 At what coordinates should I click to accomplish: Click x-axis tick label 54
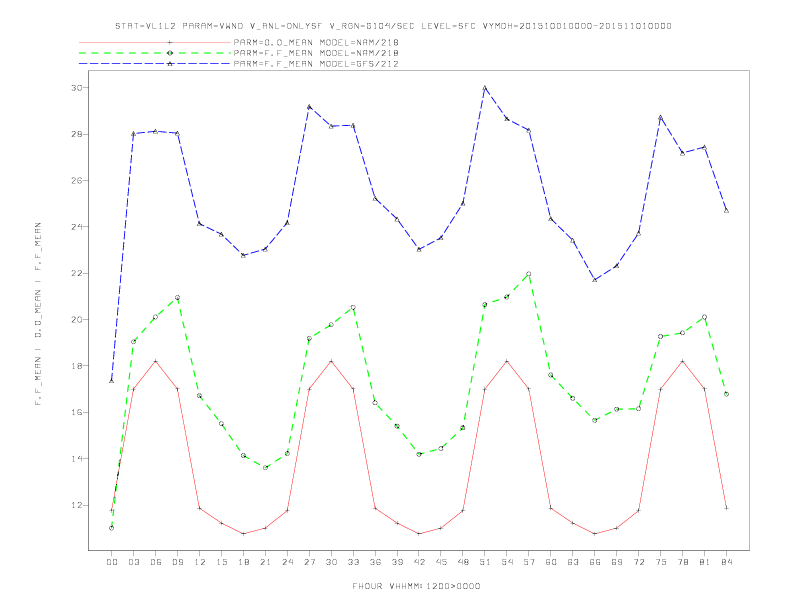pos(507,562)
